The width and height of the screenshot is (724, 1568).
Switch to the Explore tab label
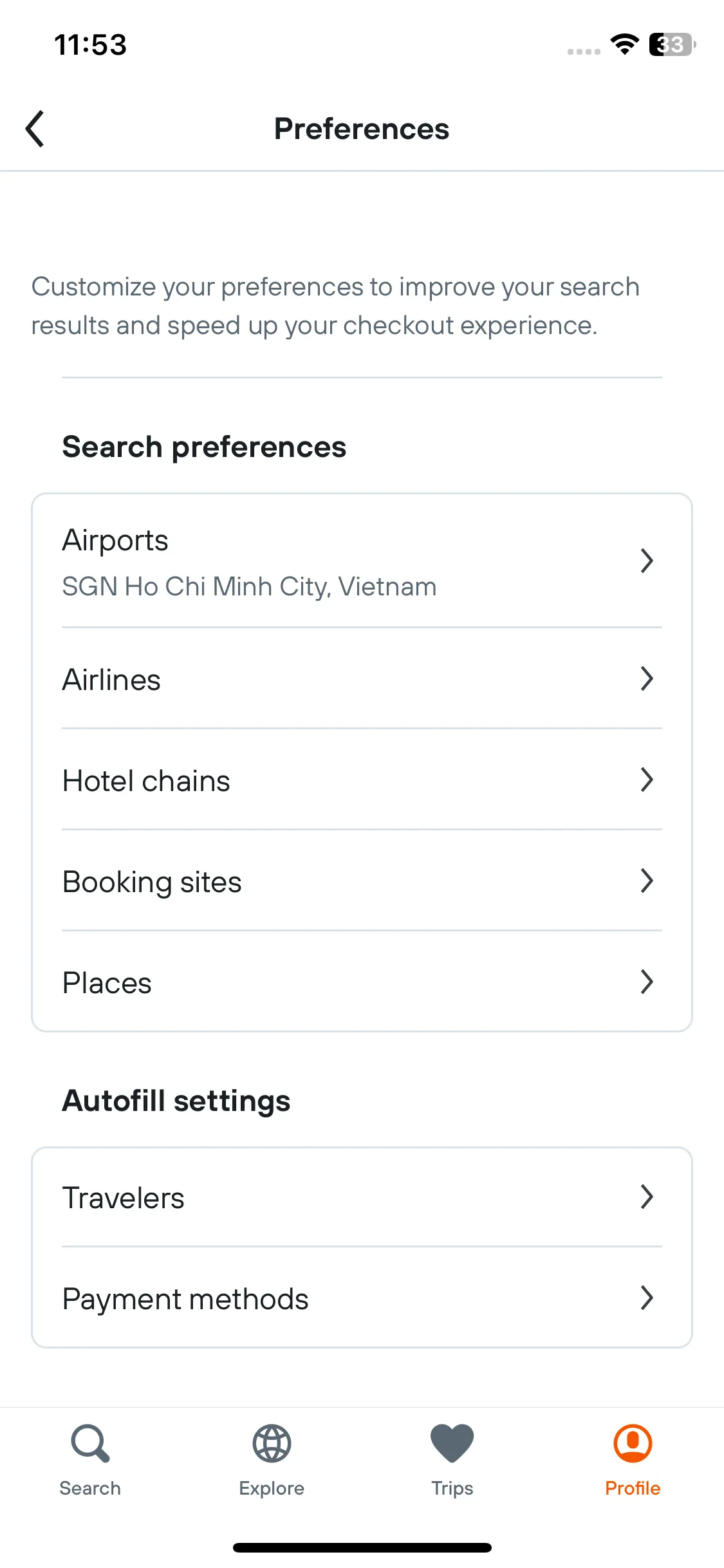272,1488
